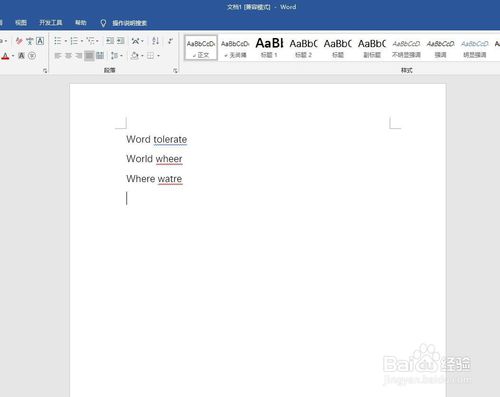500x397 pixels.
Task: Click the increase indent icon
Action: [x=121, y=41]
